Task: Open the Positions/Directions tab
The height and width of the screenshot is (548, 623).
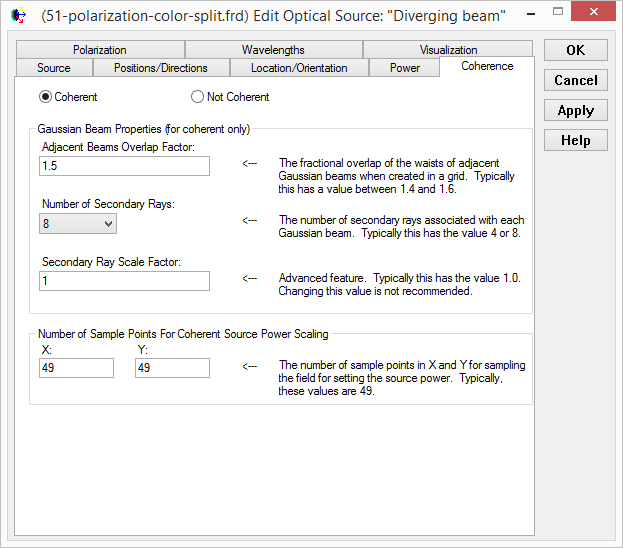Action: point(161,68)
